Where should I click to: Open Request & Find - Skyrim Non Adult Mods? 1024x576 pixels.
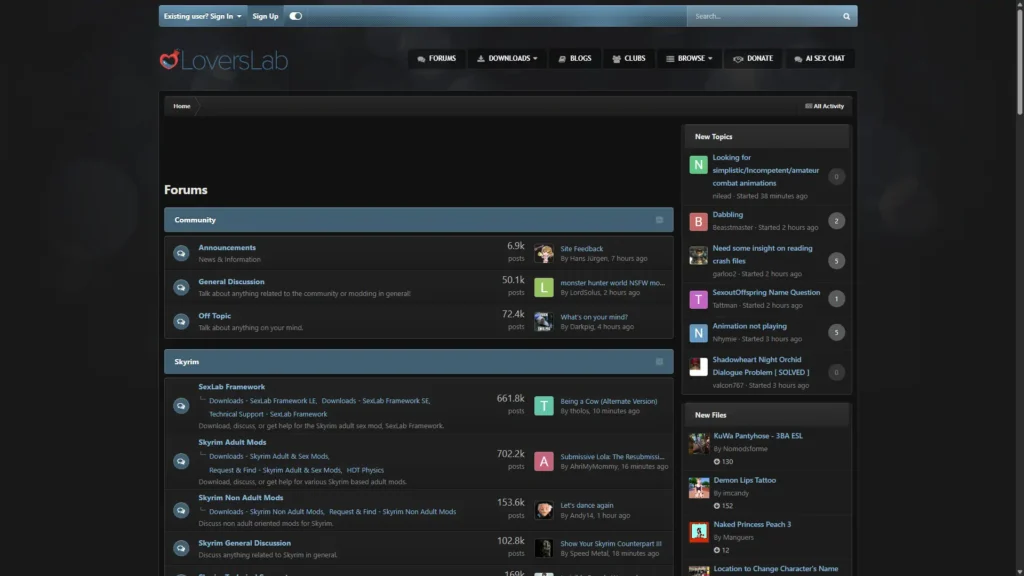pos(392,512)
